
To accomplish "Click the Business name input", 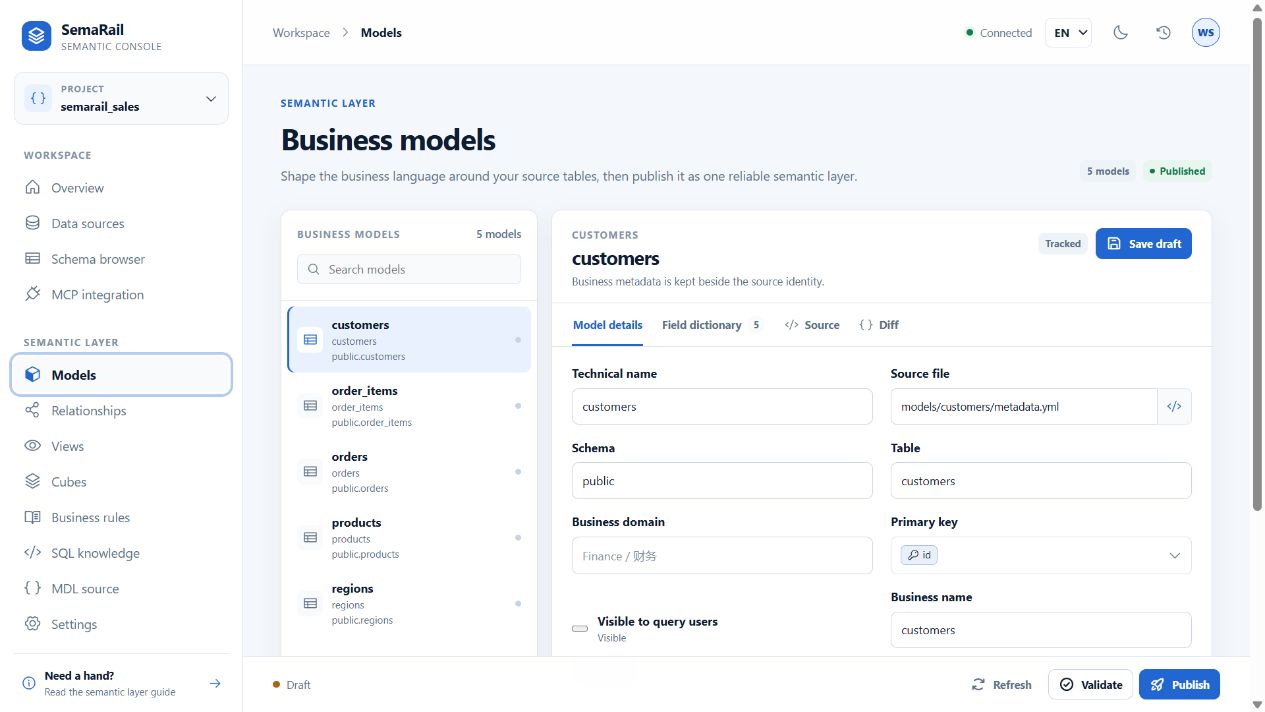I will click(x=1041, y=630).
